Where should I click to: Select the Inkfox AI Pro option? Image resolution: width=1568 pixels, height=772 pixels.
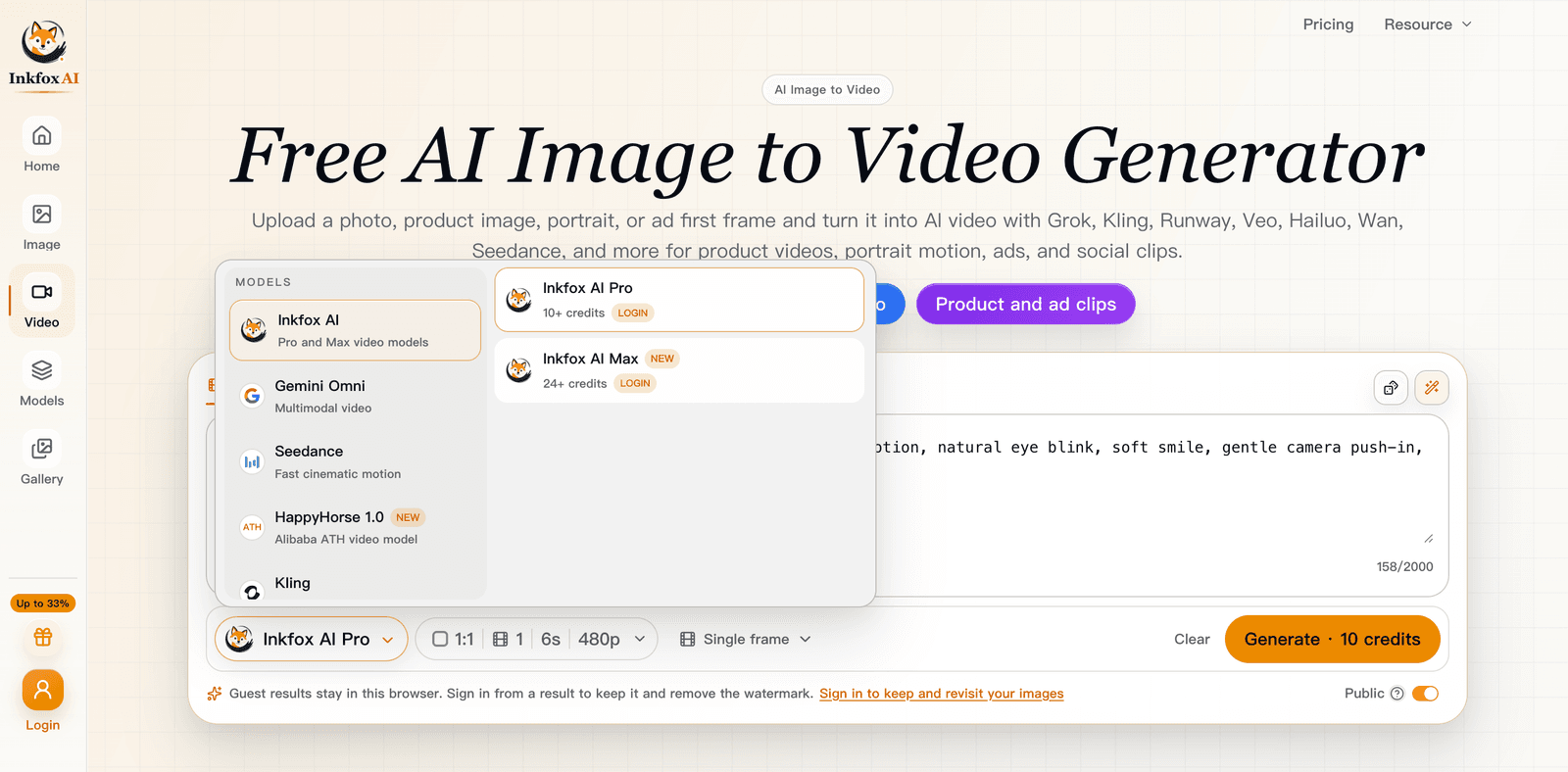tap(679, 300)
